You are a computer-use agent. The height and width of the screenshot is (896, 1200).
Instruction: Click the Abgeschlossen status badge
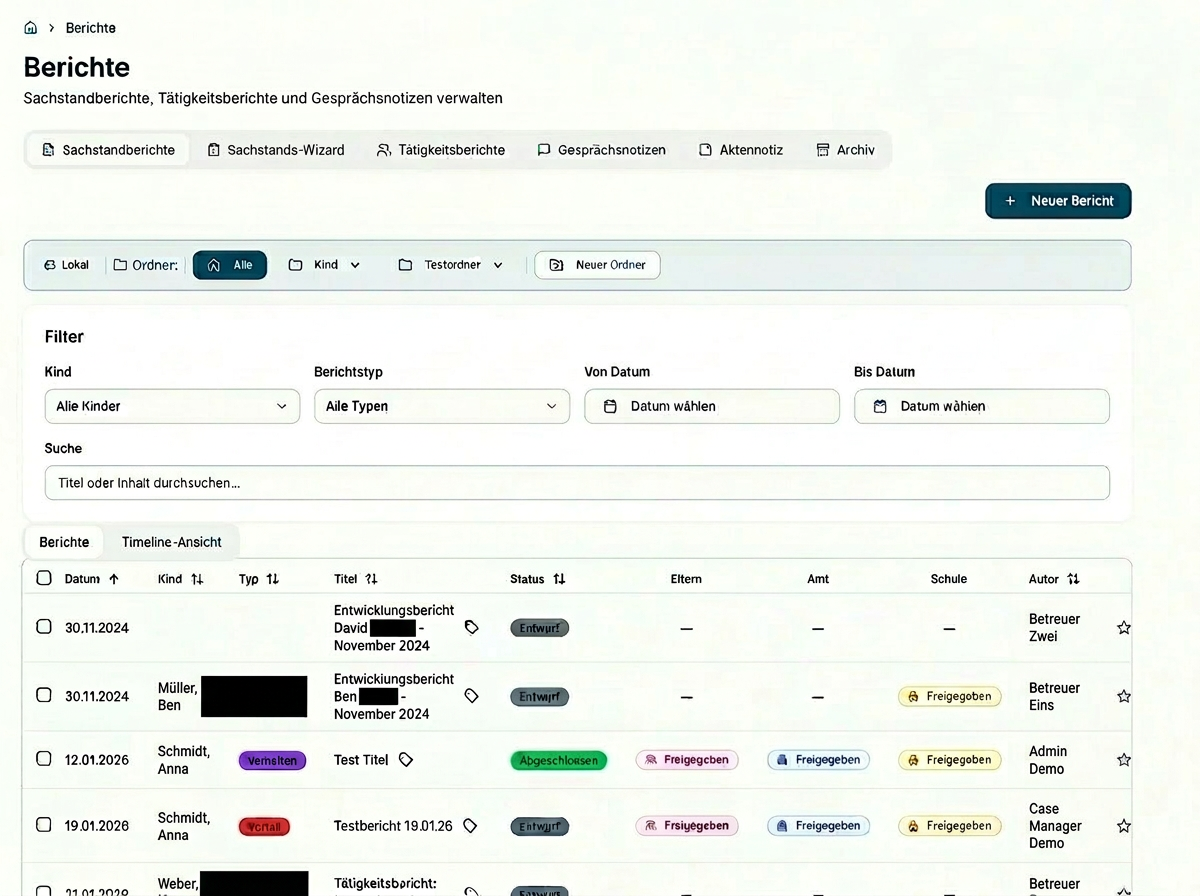coord(559,760)
